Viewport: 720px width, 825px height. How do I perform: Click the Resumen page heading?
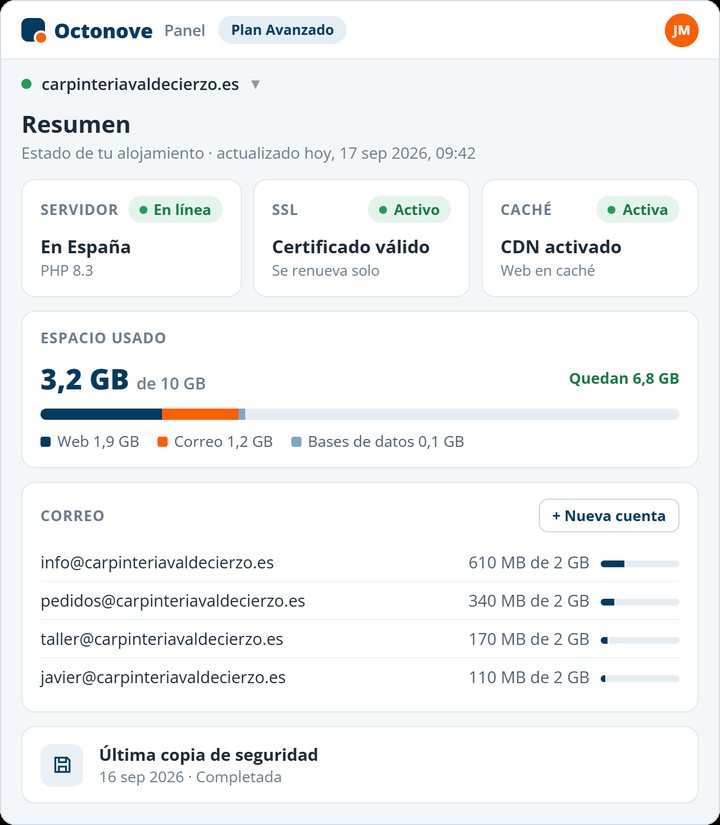tap(76, 125)
